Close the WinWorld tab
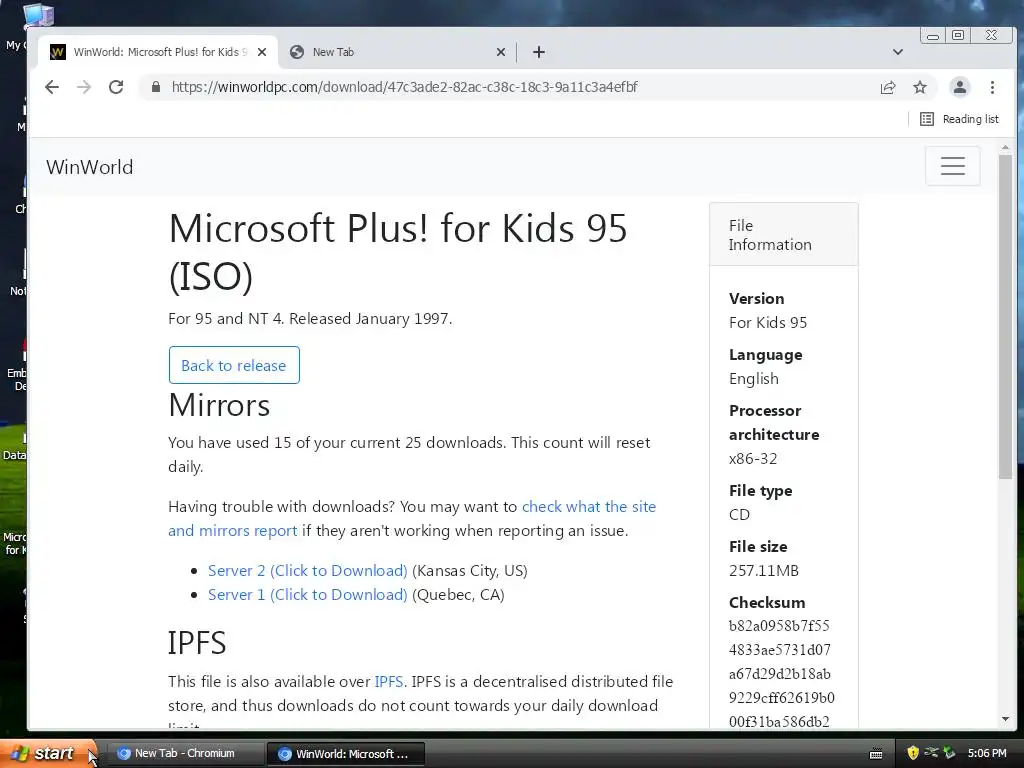 point(262,52)
